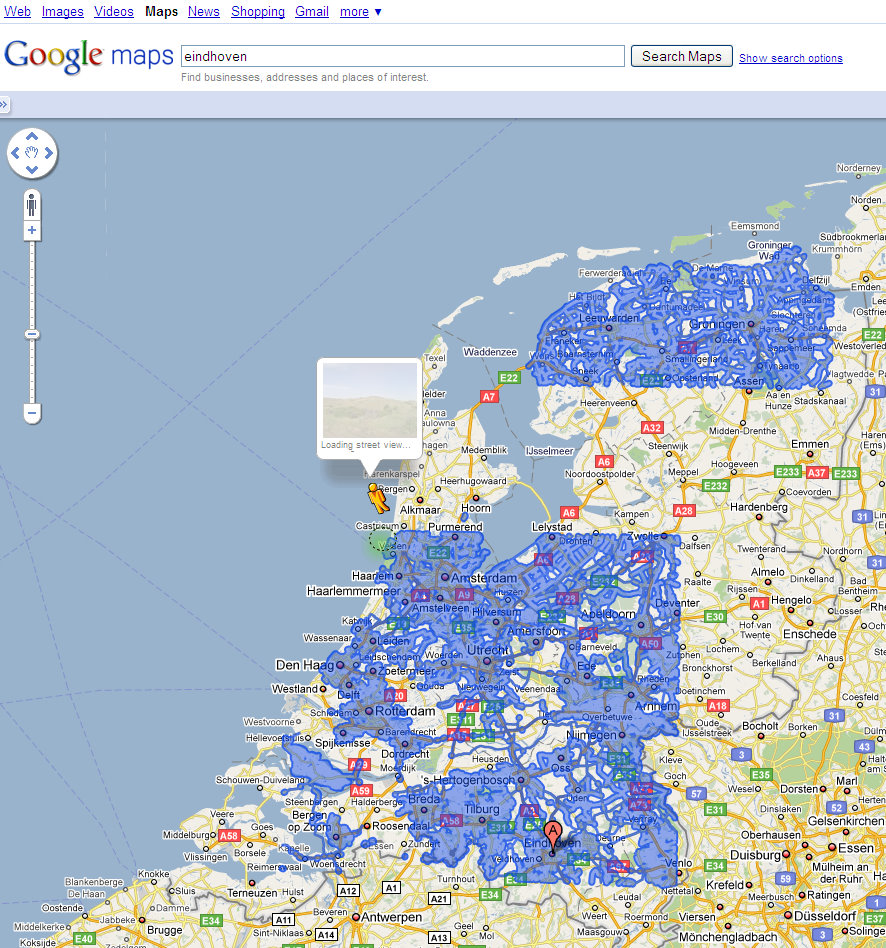Open the Web link
This screenshot has height=948, width=886.
[18, 11]
